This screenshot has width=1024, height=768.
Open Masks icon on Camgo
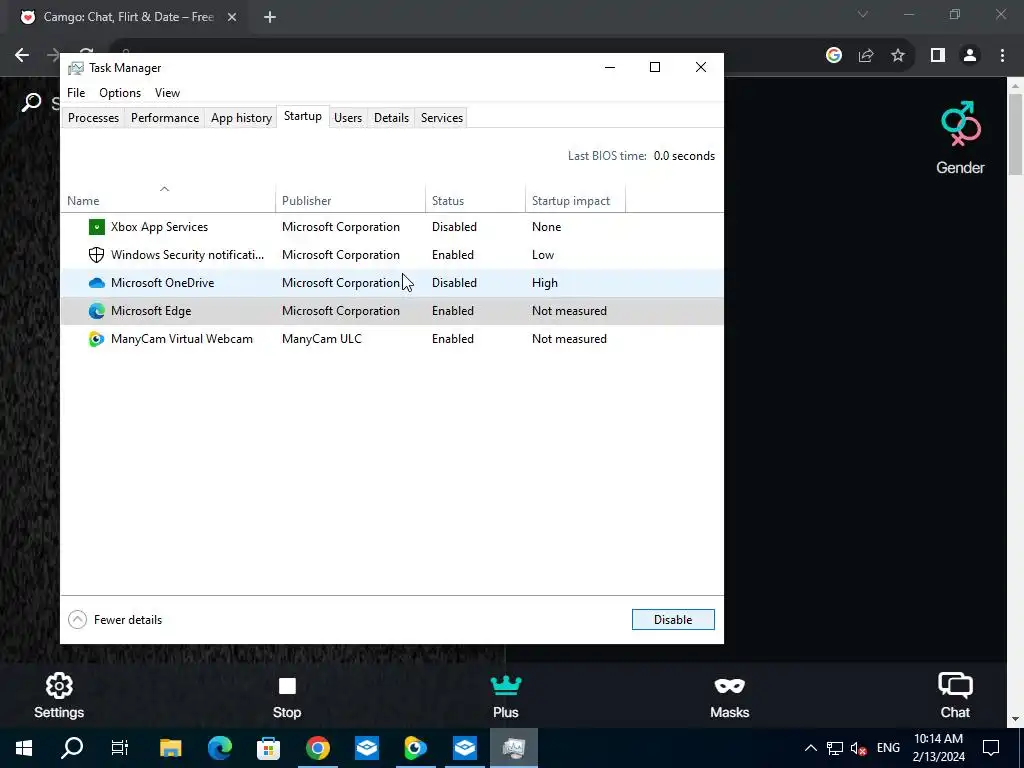point(729,686)
